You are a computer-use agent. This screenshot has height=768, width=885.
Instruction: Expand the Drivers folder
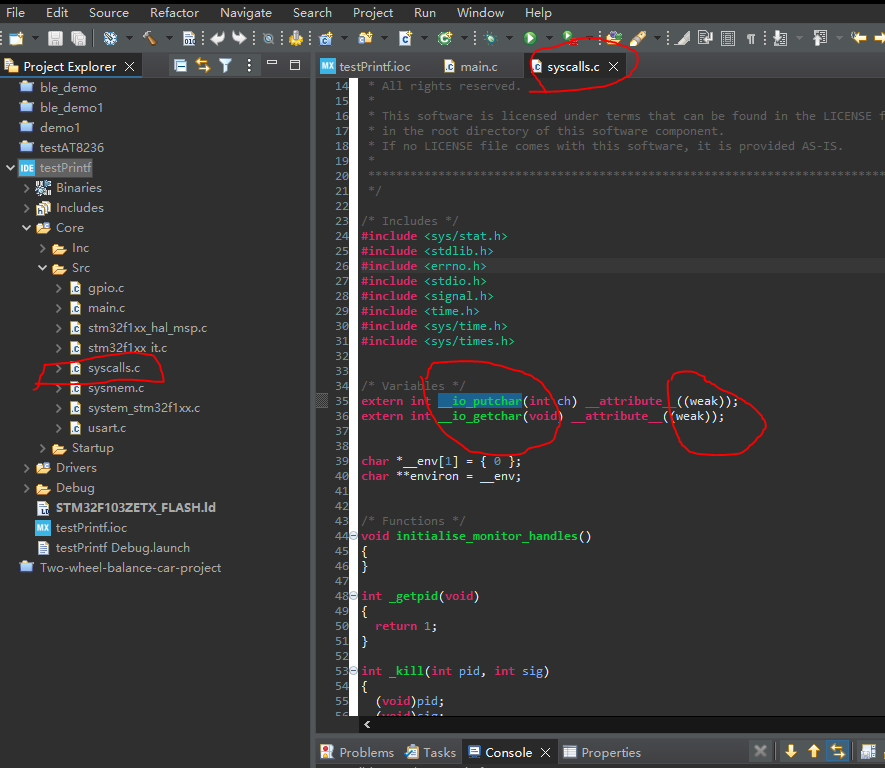[28, 467]
